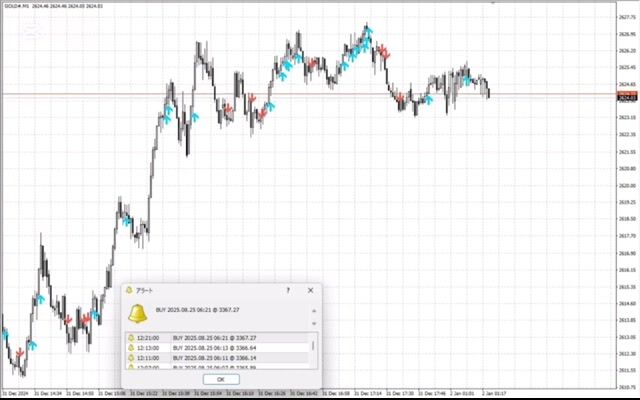Click the current price label on price axis
This screenshot has width=640, height=400.
(x=628, y=98)
